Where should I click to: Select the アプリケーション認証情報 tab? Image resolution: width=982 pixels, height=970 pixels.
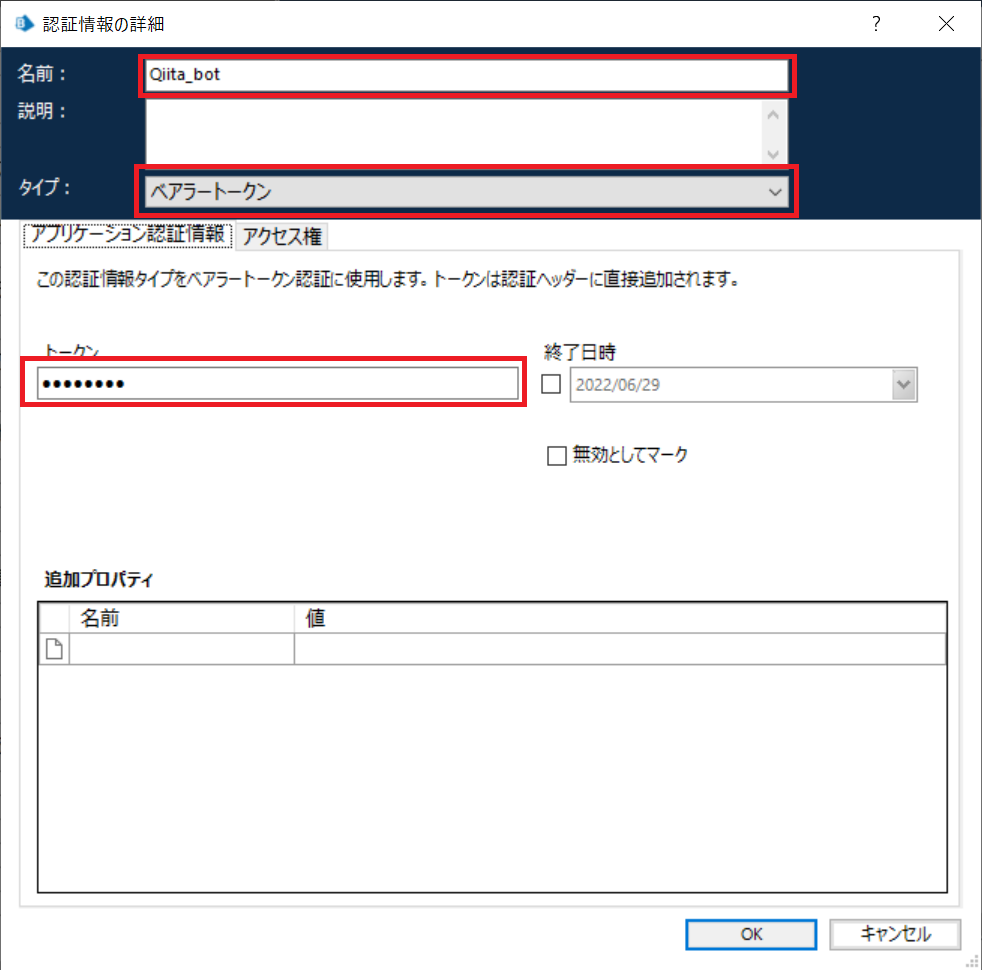pos(127,235)
